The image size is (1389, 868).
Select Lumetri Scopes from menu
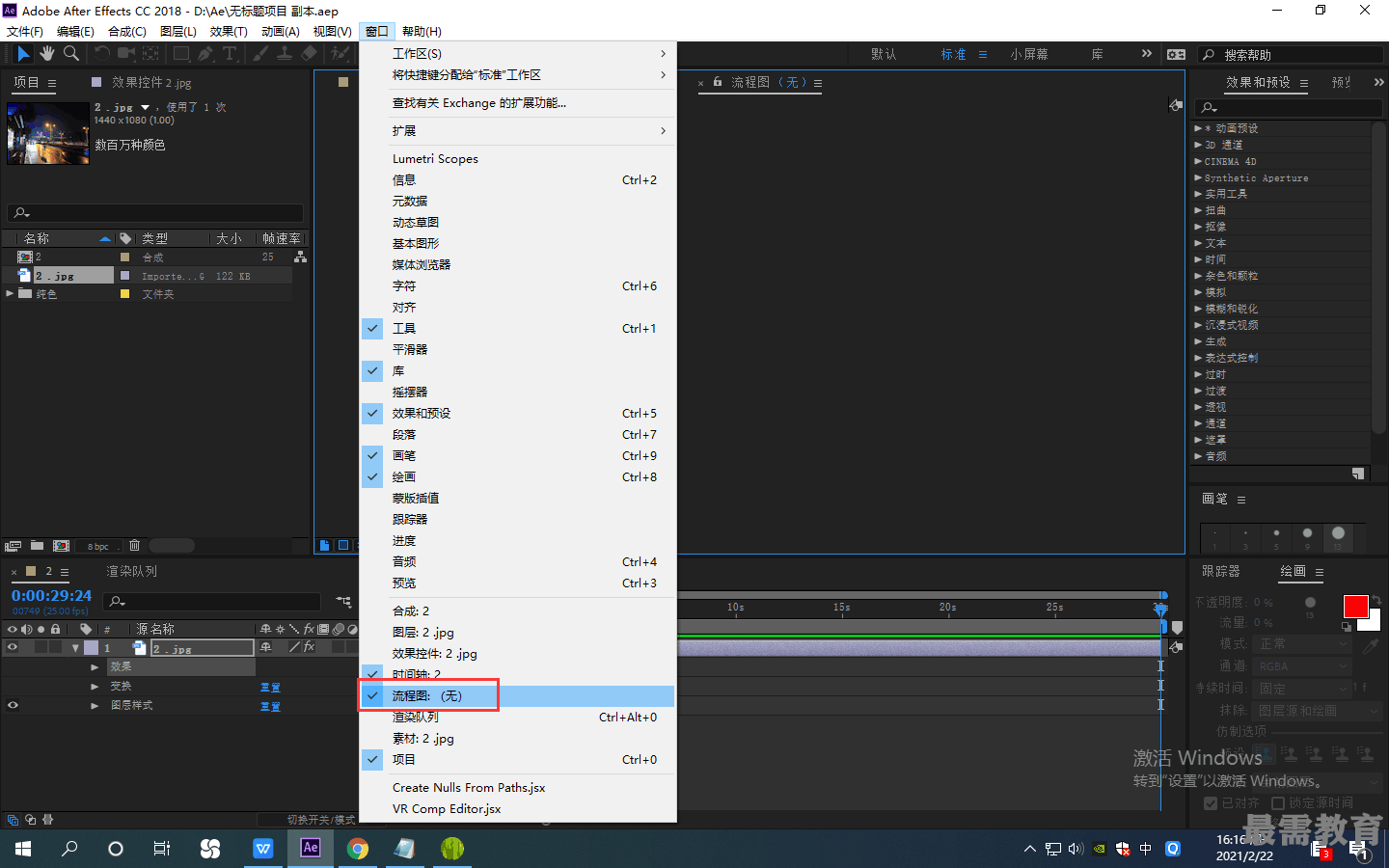[518, 159]
